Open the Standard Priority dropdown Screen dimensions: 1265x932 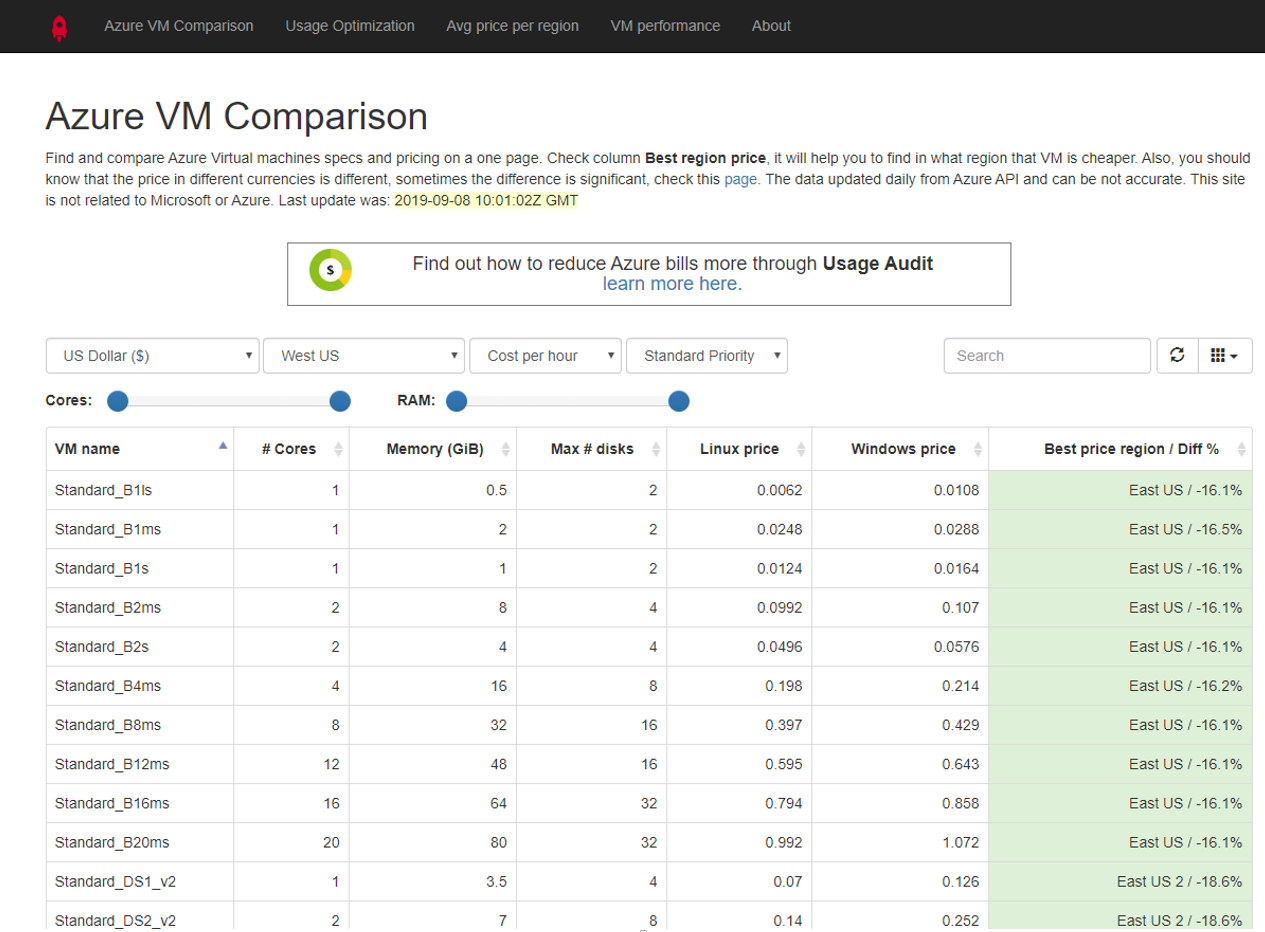(x=707, y=356)
